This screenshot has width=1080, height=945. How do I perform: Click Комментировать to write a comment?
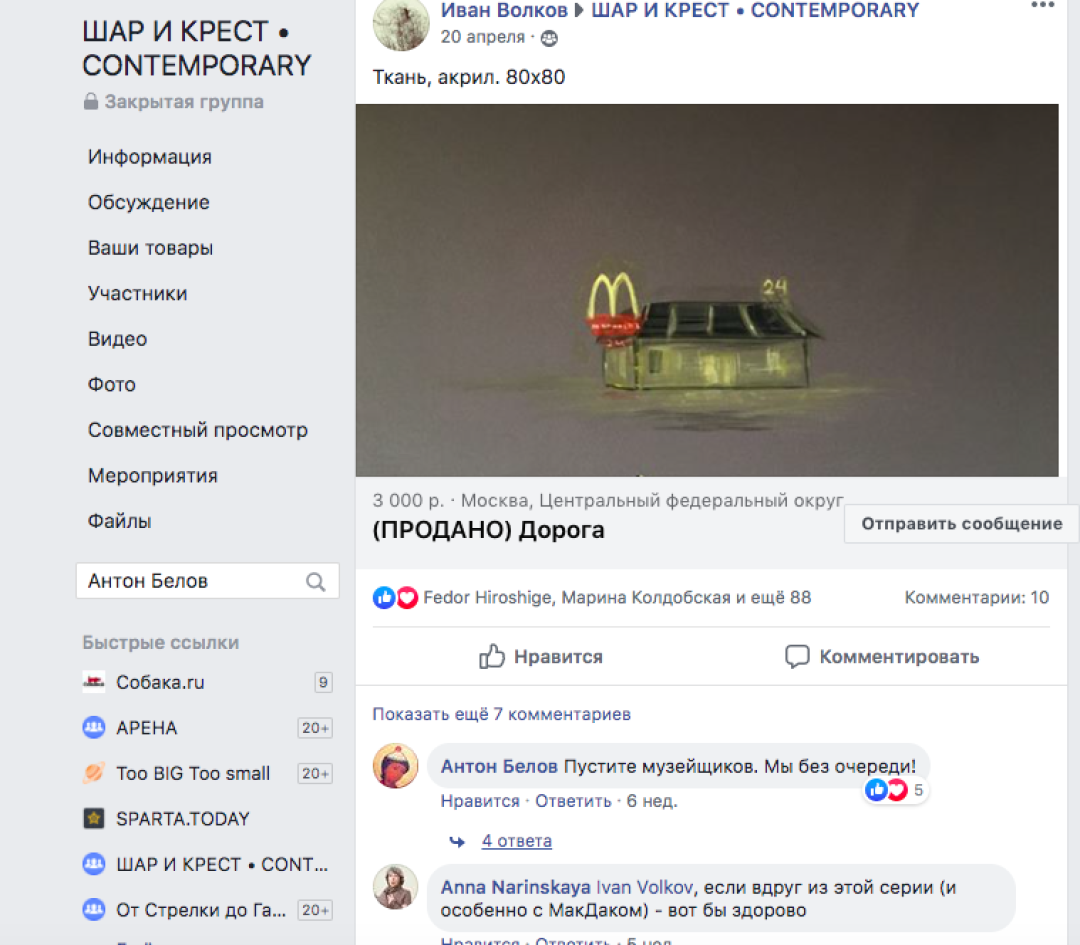point(882,657)
